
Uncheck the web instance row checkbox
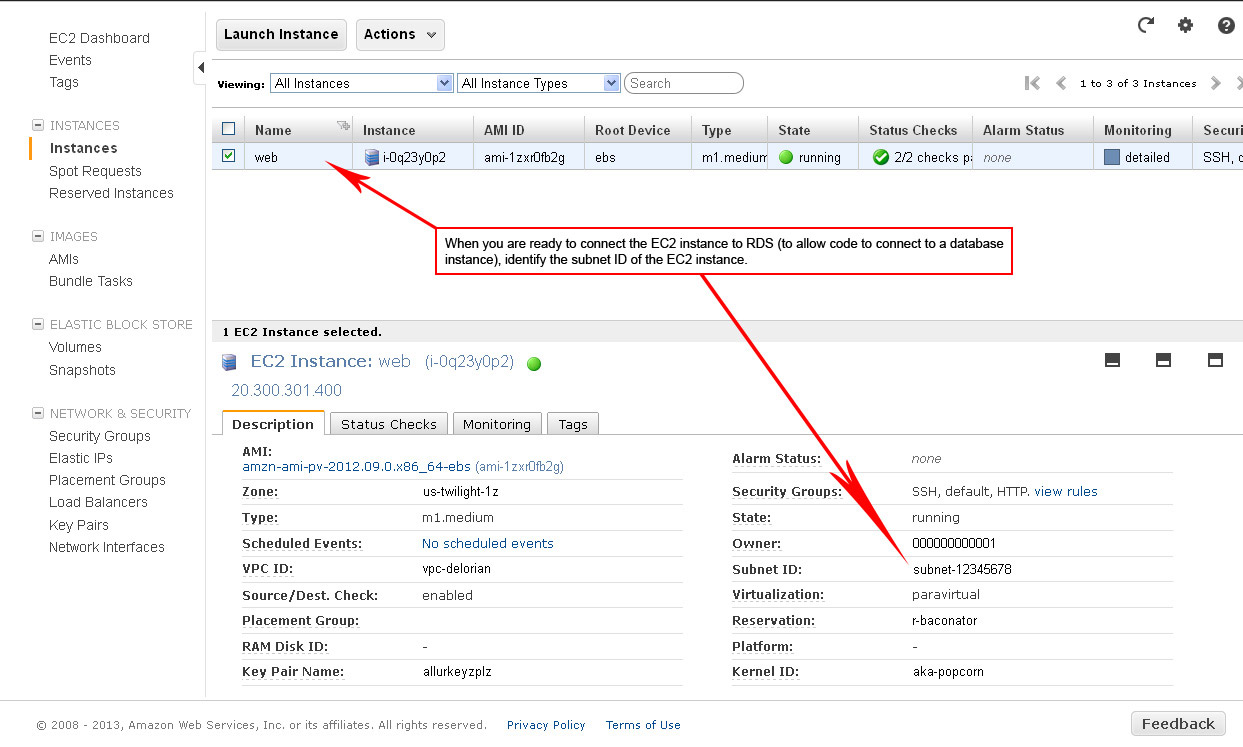228,156
